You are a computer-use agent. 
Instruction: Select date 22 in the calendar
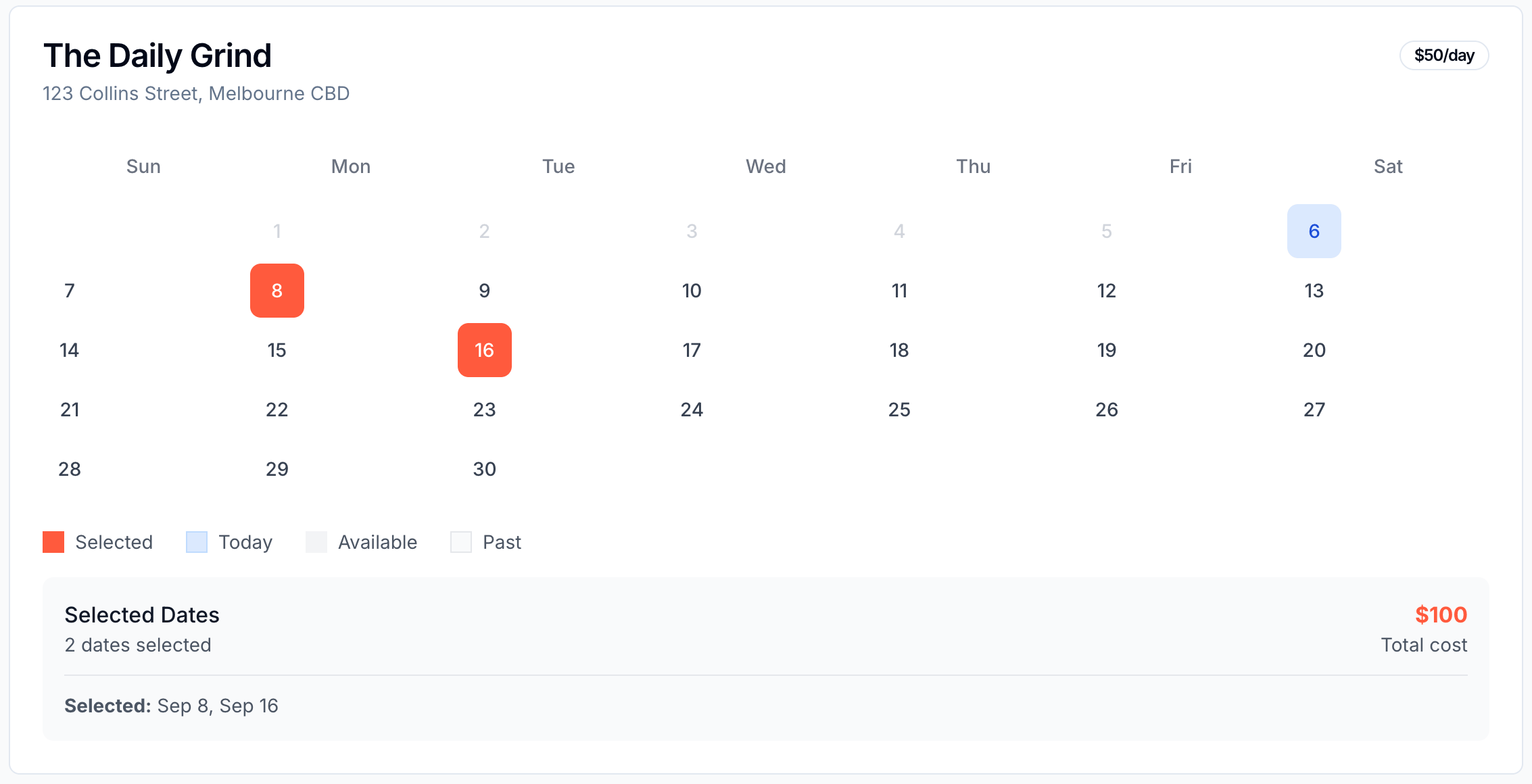[x=277, y=410]
